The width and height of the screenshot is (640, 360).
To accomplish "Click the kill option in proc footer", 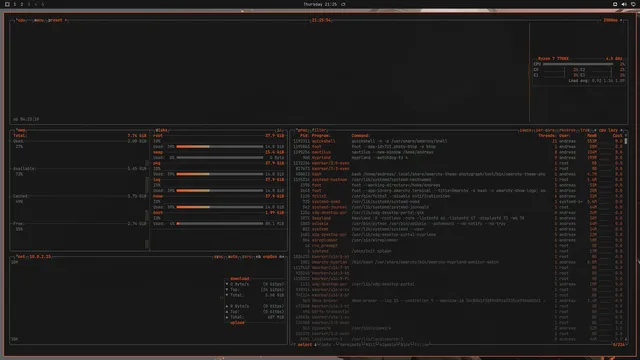I will [x=370, y=345].
